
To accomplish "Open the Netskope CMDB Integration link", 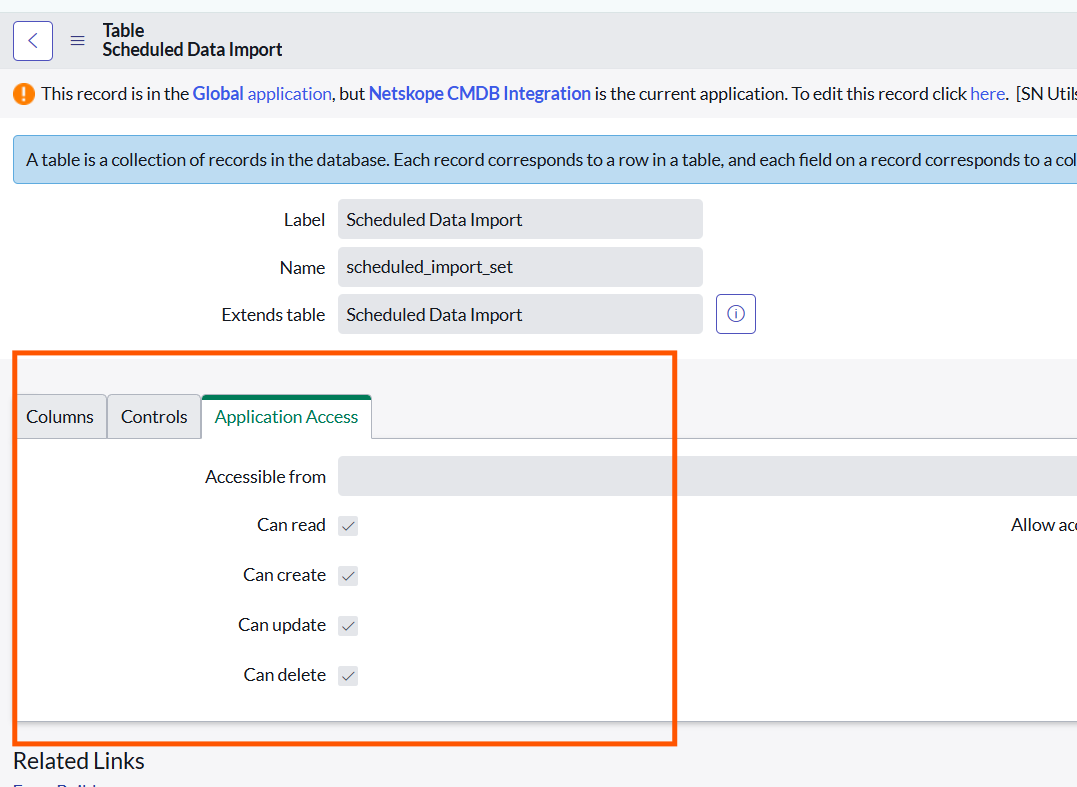I will (x=479, y=93).
